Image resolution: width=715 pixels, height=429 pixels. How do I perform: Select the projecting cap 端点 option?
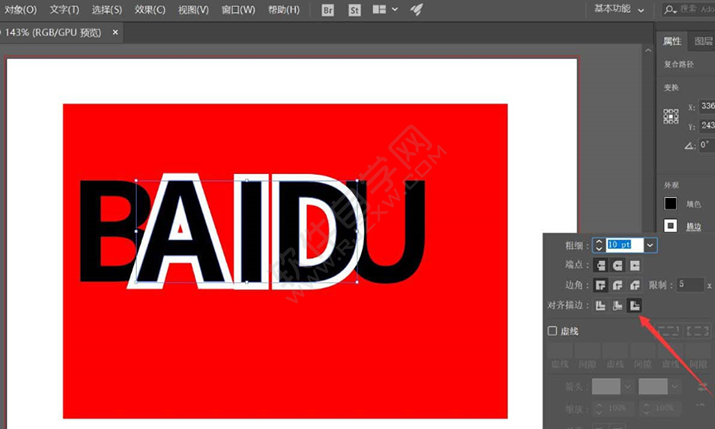[x=634, y=265]
